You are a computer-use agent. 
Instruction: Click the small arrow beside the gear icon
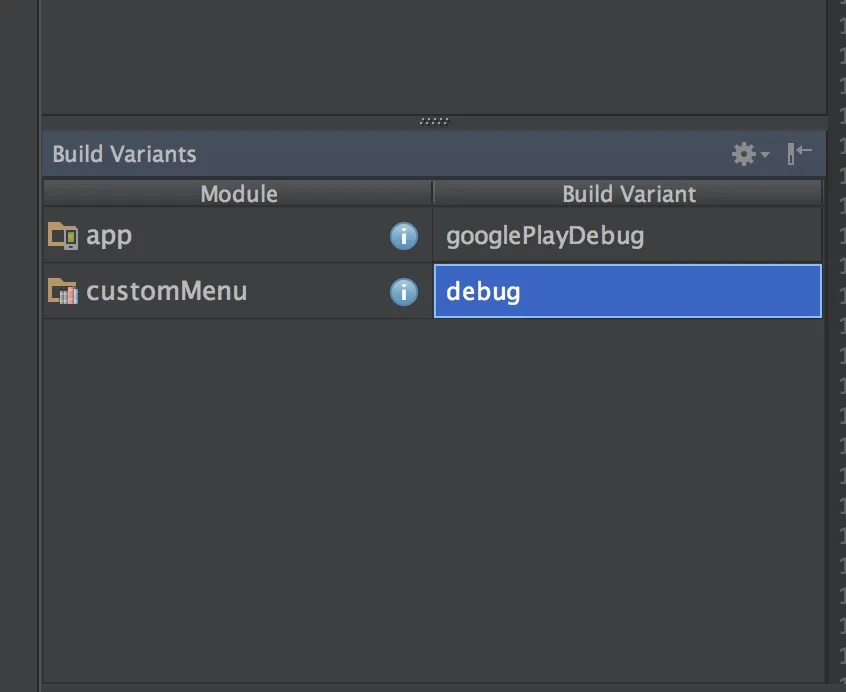click(765, 155)
